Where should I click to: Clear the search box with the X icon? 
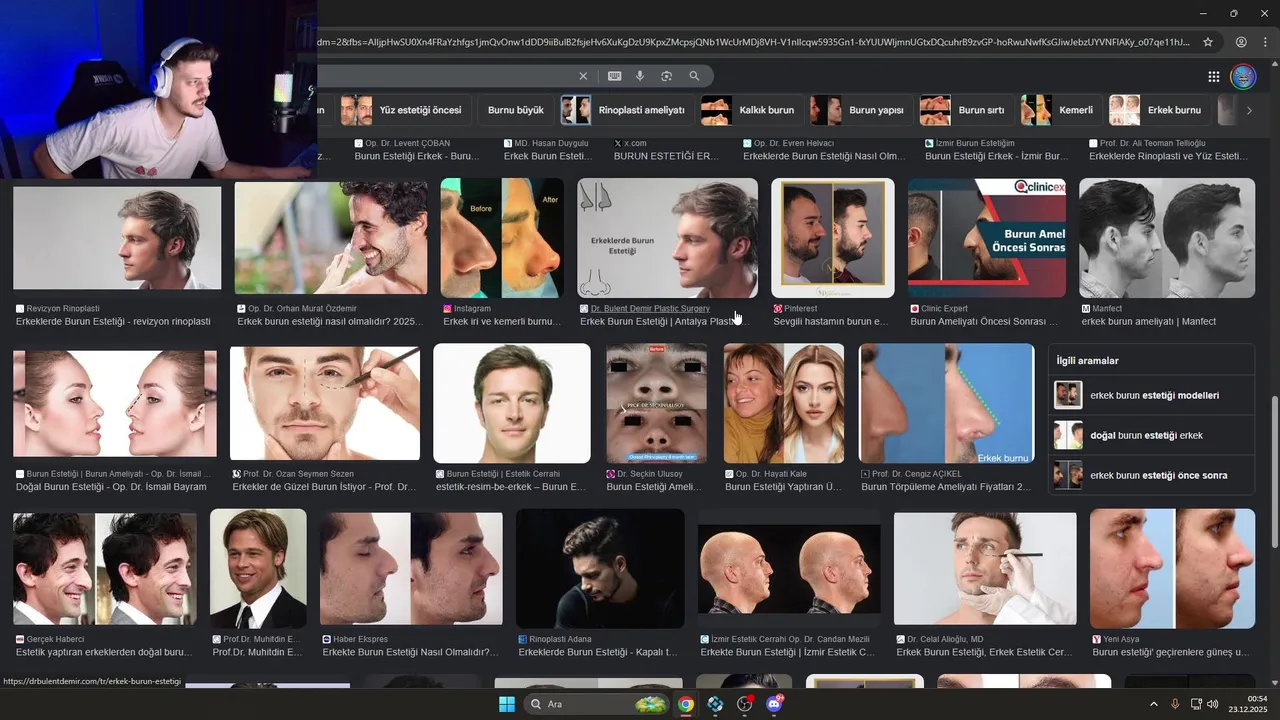click(x=583, y=76)
